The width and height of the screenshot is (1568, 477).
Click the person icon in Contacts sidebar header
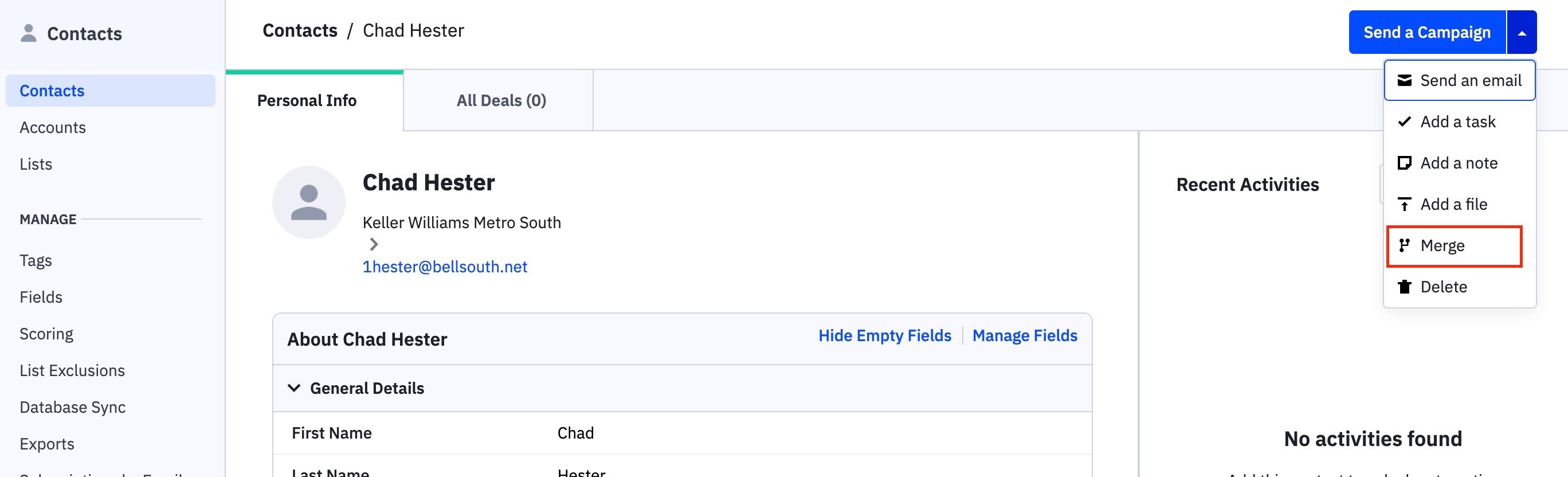(x=28, y=33)
